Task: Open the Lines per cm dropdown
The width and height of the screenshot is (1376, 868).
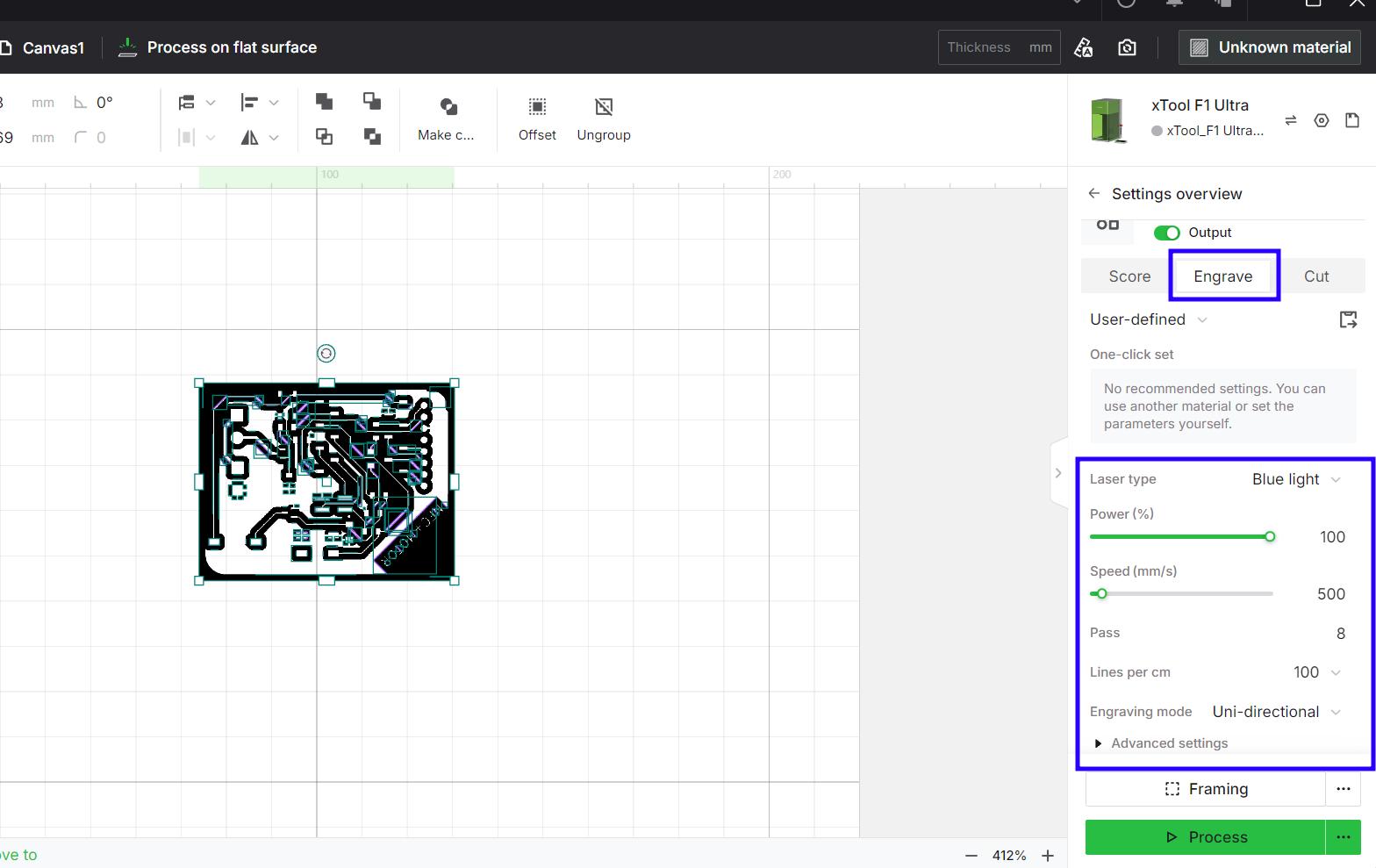Action: coord(1316,672)
